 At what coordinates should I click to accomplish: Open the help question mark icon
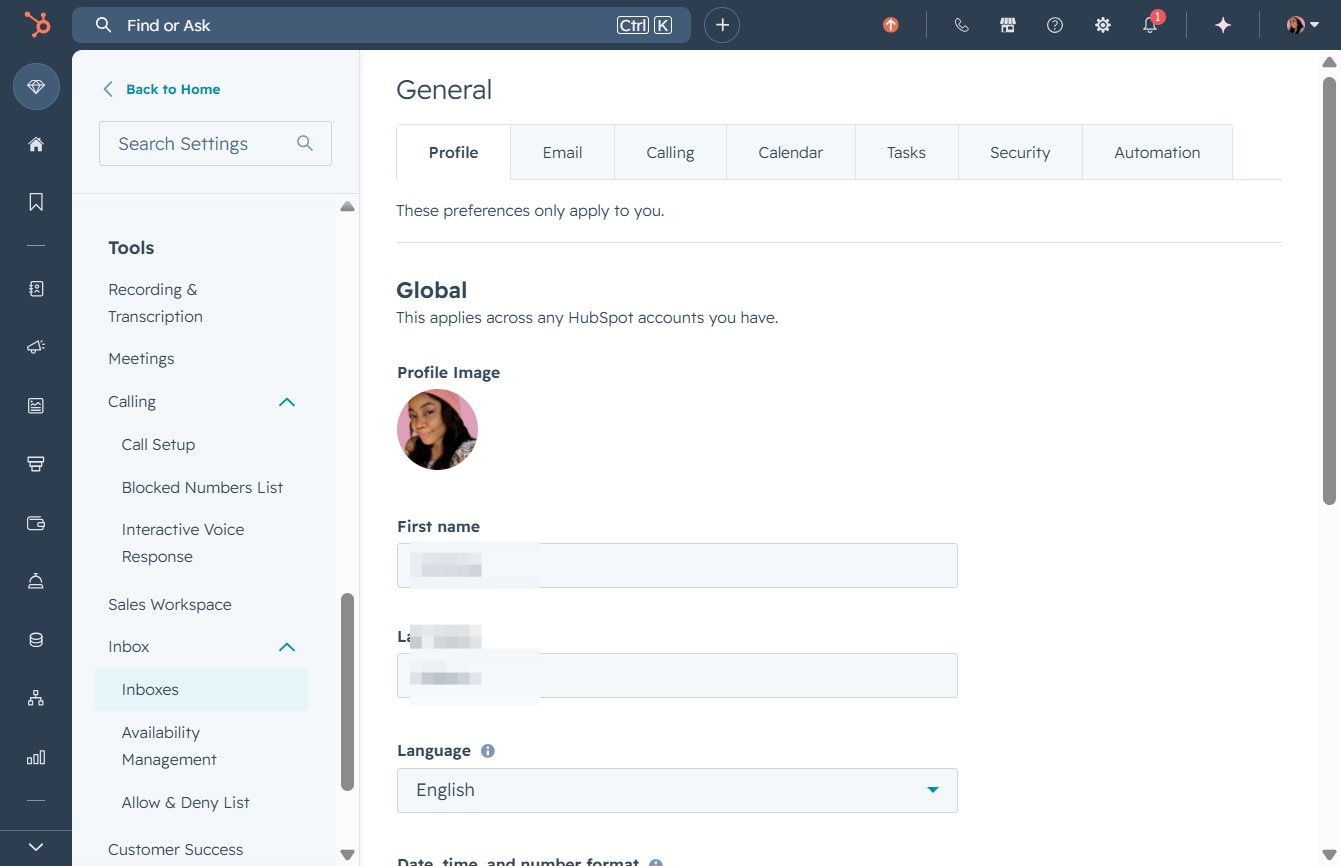[x=1055, y=25]
